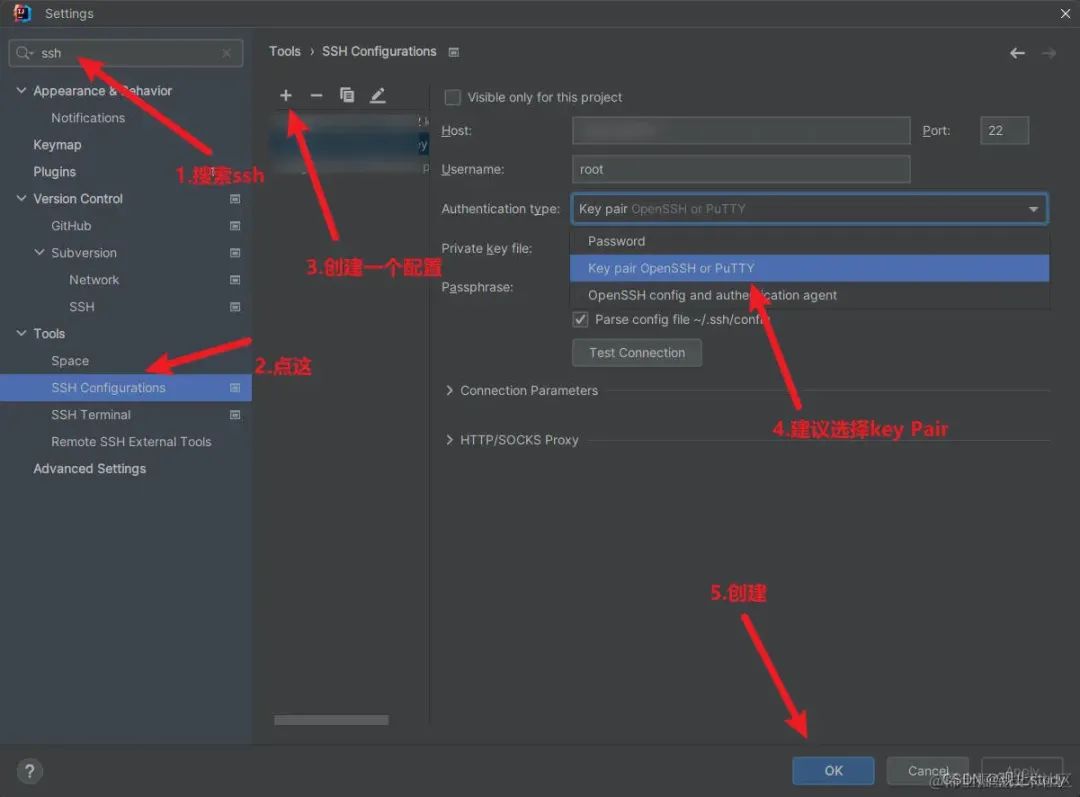This screenshot has height=797, width=1080.
Task: Choose OpenSSH config and authentication agent
Action: click(x=809, y=295)
